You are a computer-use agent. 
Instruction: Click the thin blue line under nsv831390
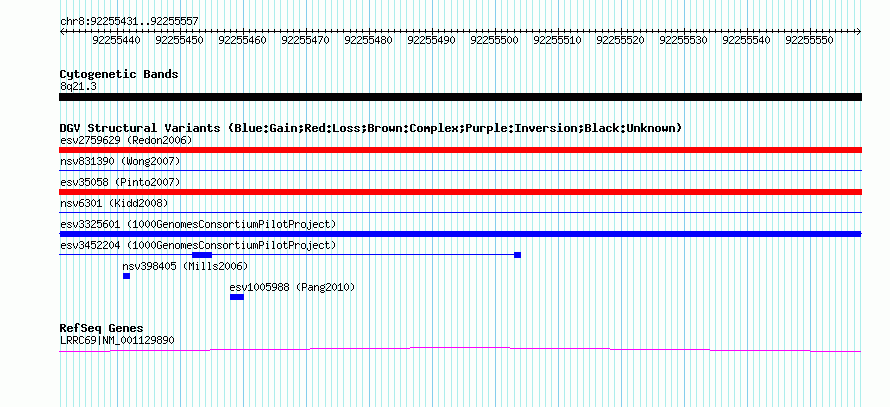click(460, 170)
